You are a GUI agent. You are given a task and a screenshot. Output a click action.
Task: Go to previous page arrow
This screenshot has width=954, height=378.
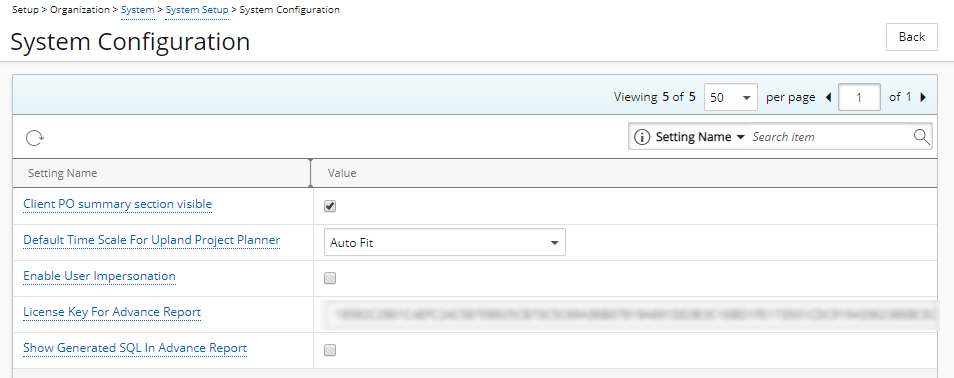tap(828, 97)
